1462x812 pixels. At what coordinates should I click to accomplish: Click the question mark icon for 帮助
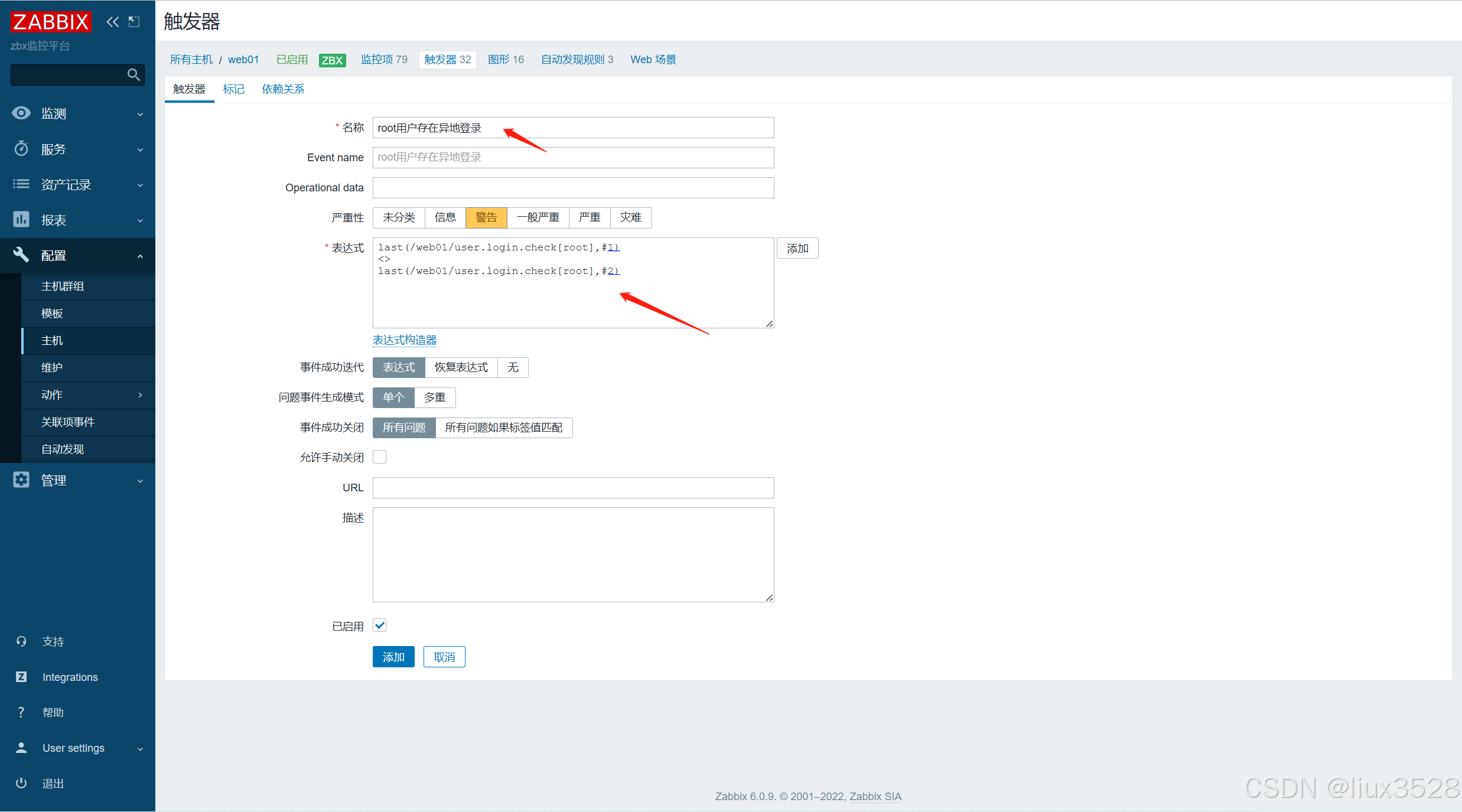point(21,712)
